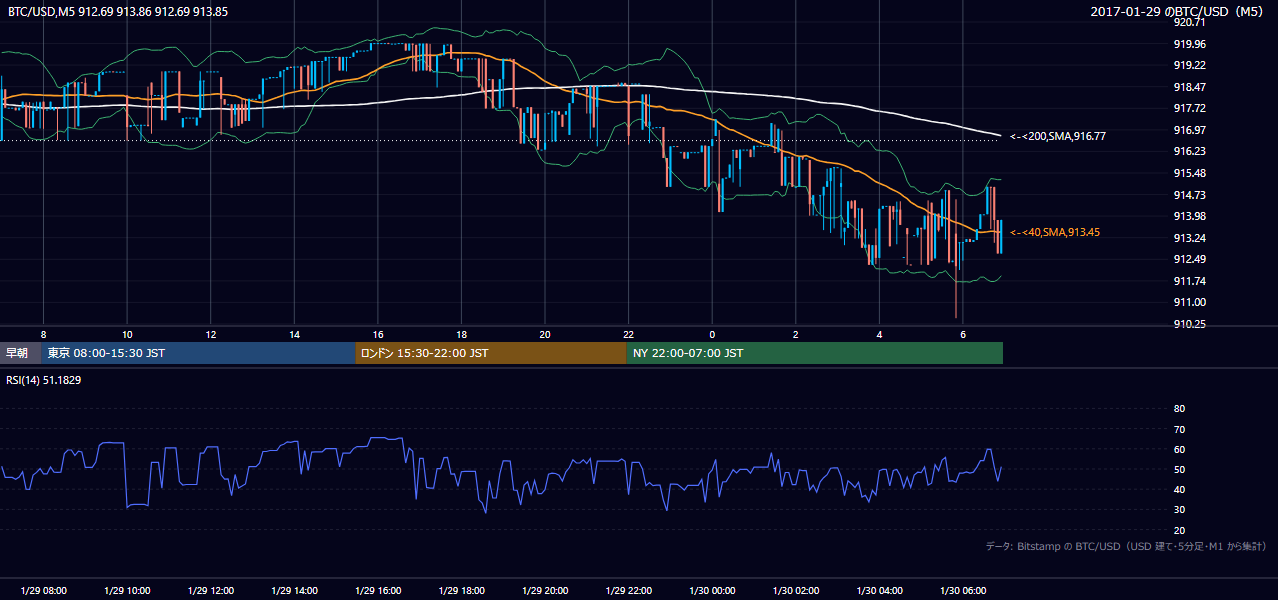Screen dimensions: 1278x600
Task: Select the 東京 08:00-15:30 JST session bar
Action: pos(198,353)
